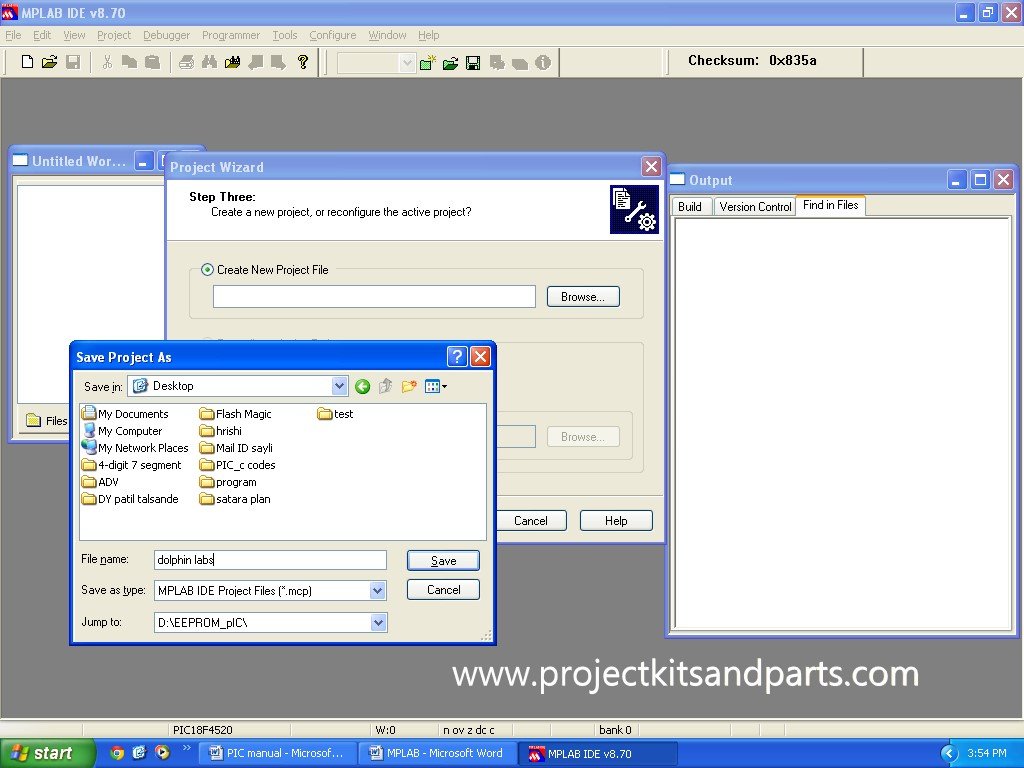Expand the Jump to path dropdown

tap(377, 623)
